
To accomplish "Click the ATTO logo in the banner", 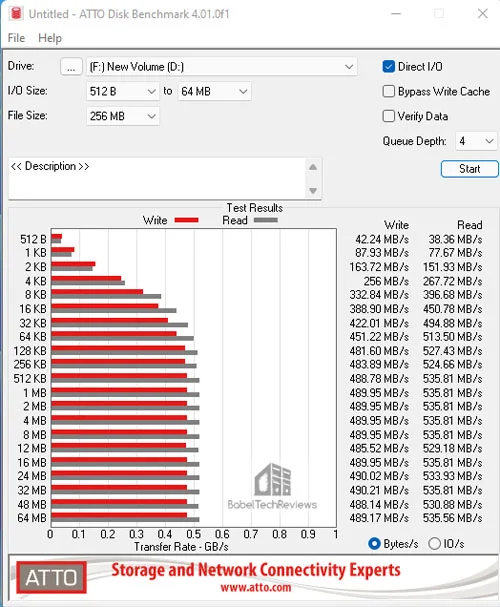I will pyautogui.click(x=51, y=577).
